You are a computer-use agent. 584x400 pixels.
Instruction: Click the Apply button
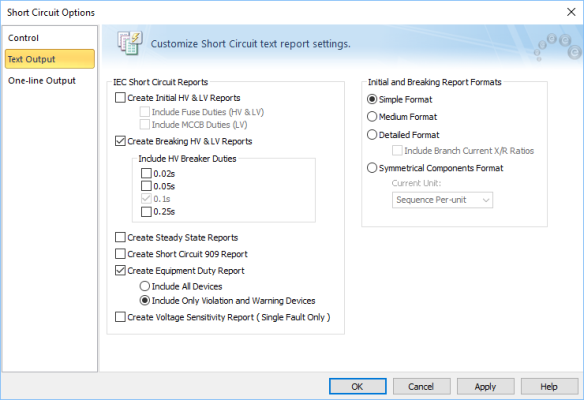pyautogui.click(x=485, y=387)
